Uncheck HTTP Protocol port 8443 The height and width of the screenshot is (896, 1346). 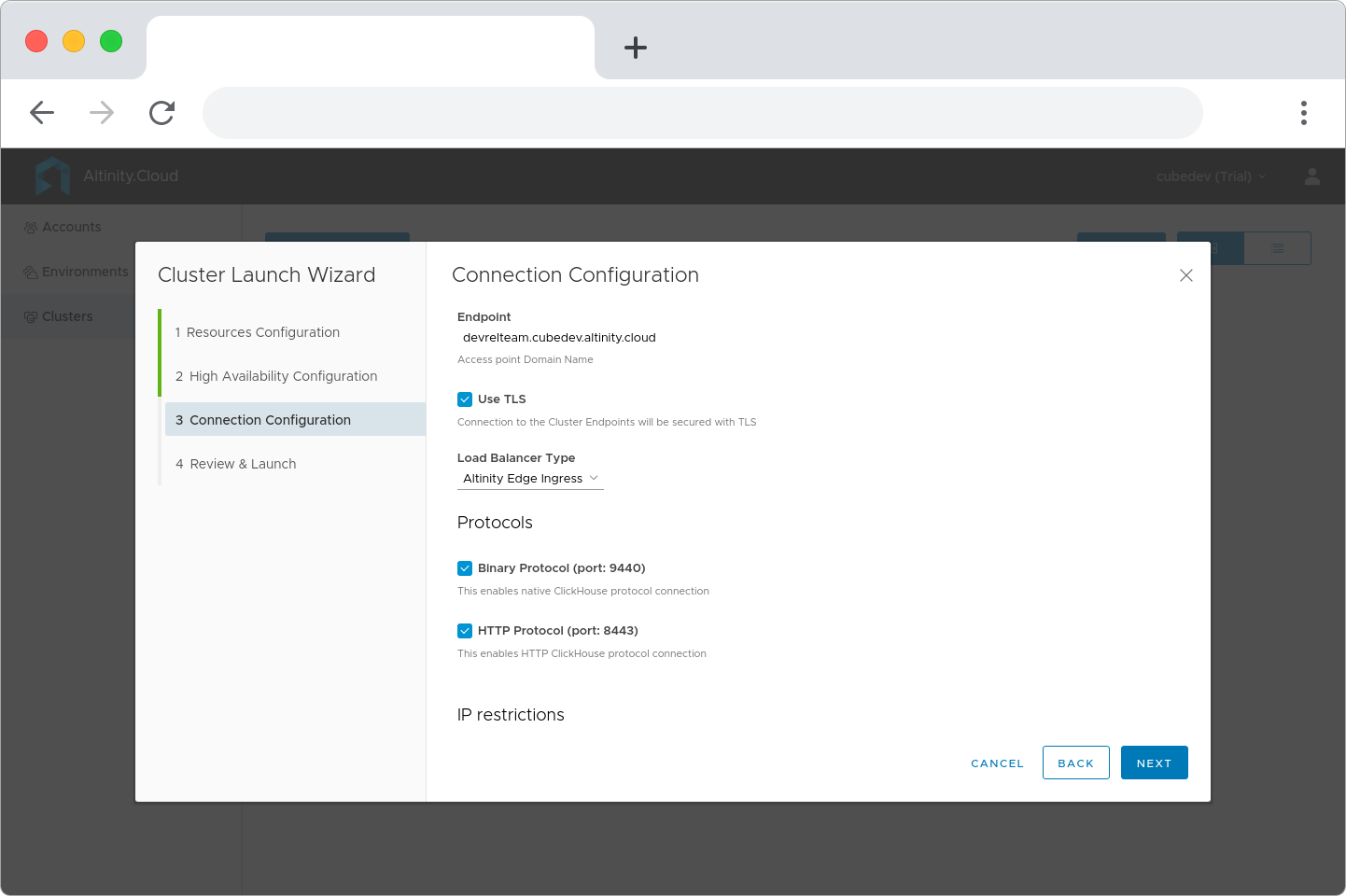click(465, 631)
